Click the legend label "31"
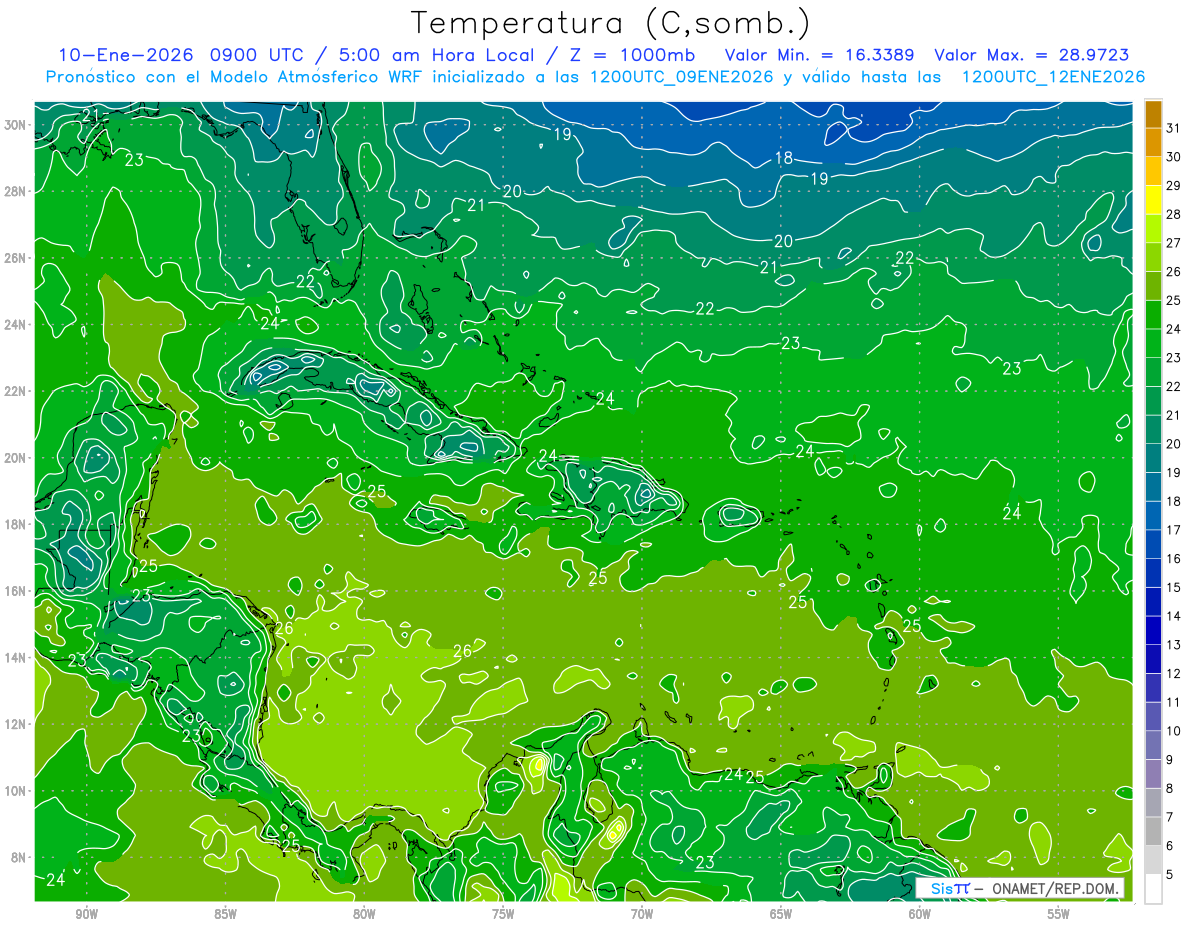The height and width of the screenshot is (927, 1200). point(1174,127)
